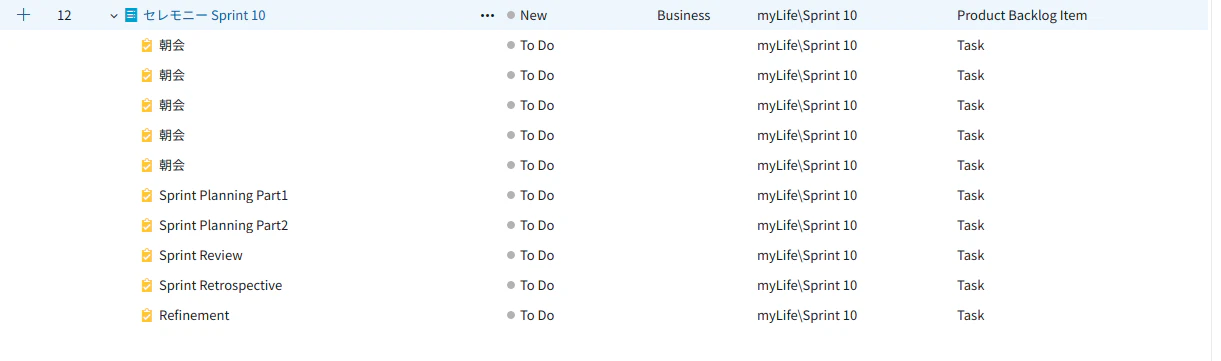Screen dimensions: 1221x361
Task: Click Task type in Sprint Review row
Action: pyautogui.click(x=971, y=255)
